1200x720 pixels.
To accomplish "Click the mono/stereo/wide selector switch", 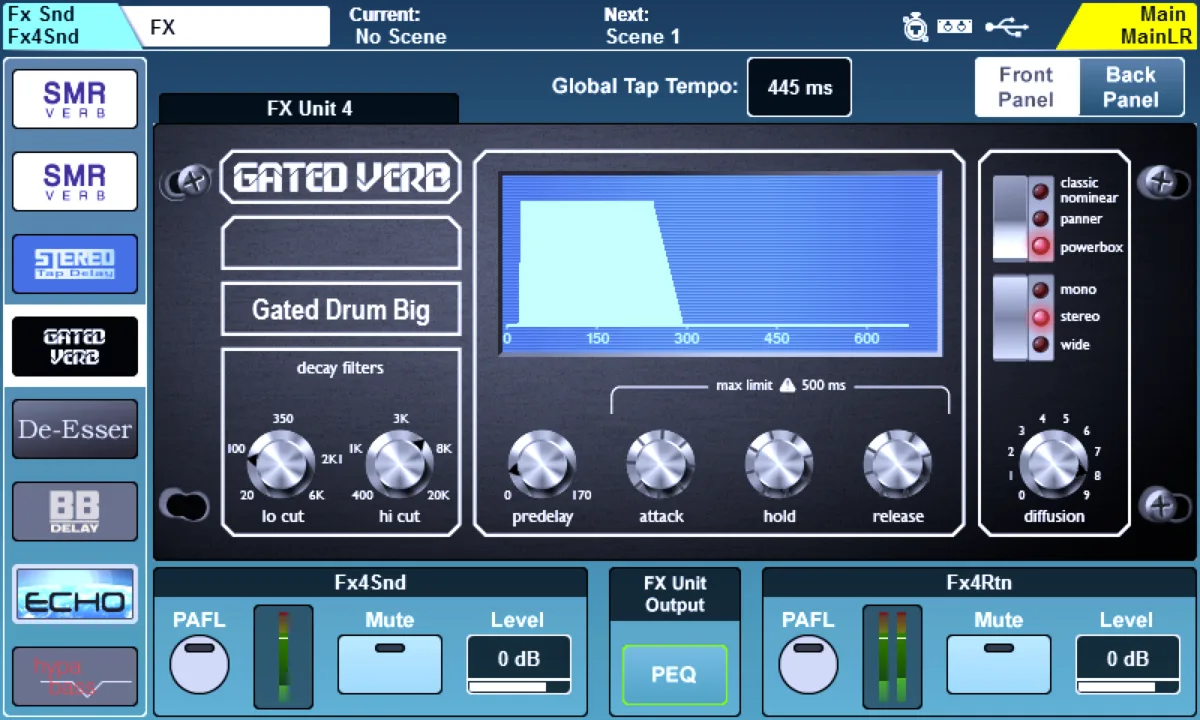I will (1010, 317).
